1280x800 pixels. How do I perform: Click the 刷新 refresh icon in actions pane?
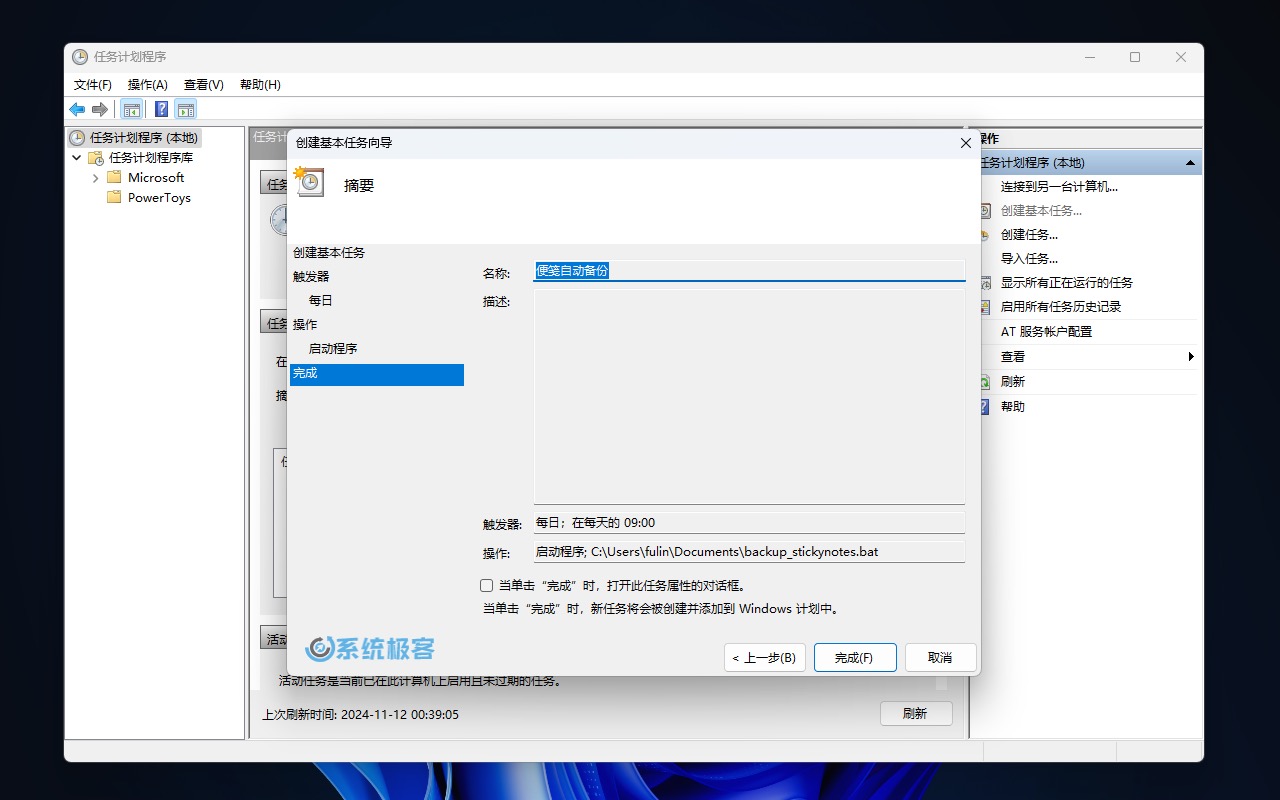click(984, 382)
